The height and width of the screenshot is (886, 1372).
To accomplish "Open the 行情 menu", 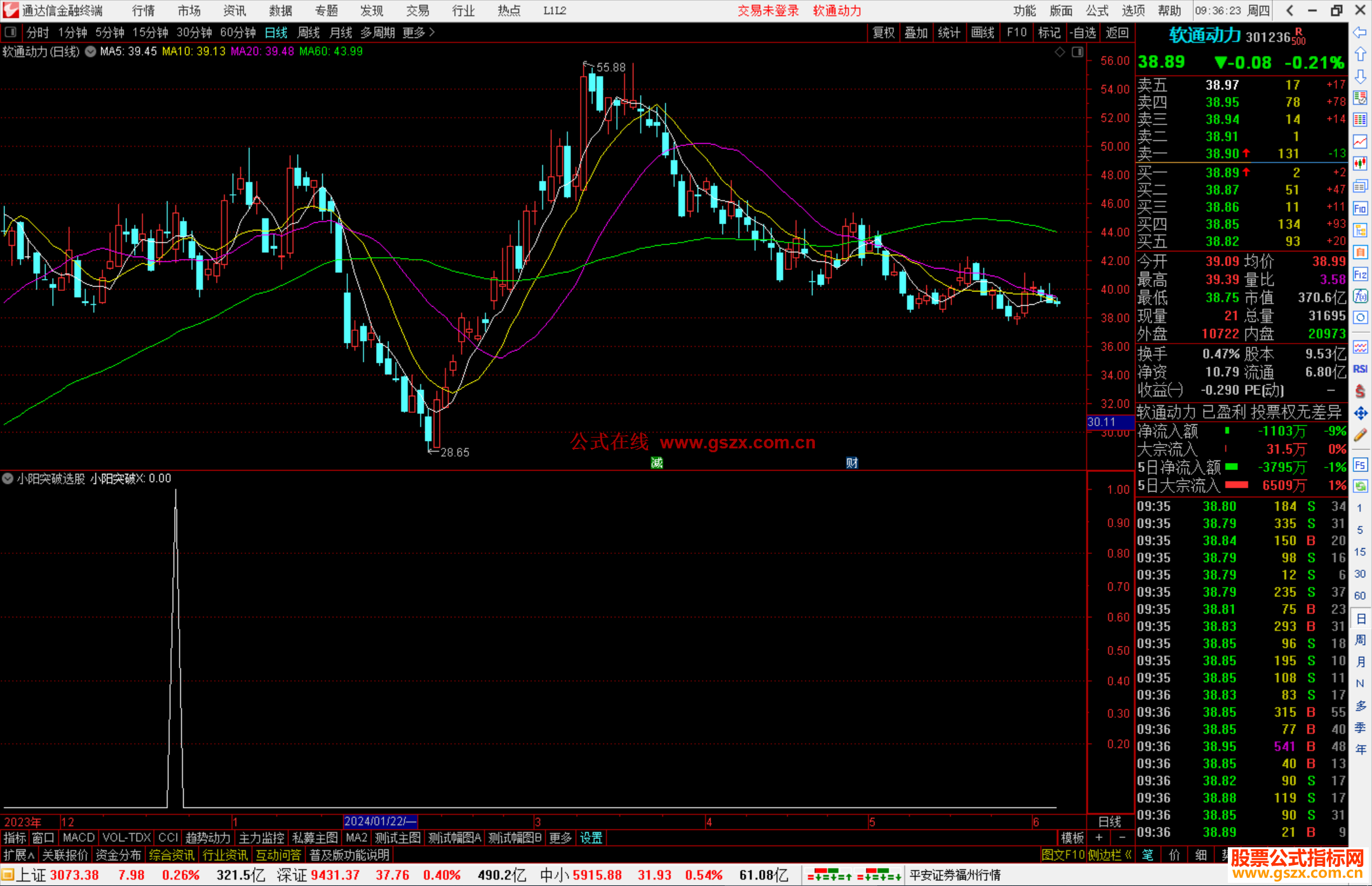I will click(143, 11).
